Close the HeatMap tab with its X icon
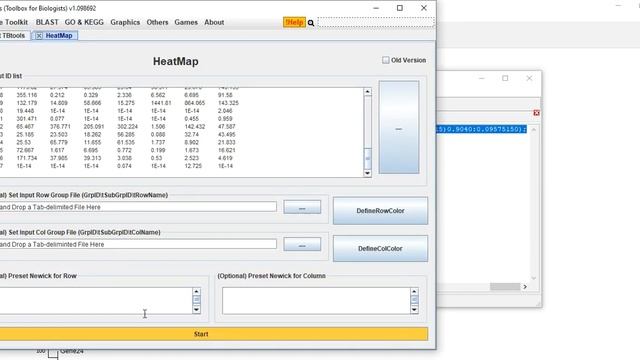This screenshot has height=360, width=640. [39, 36]
